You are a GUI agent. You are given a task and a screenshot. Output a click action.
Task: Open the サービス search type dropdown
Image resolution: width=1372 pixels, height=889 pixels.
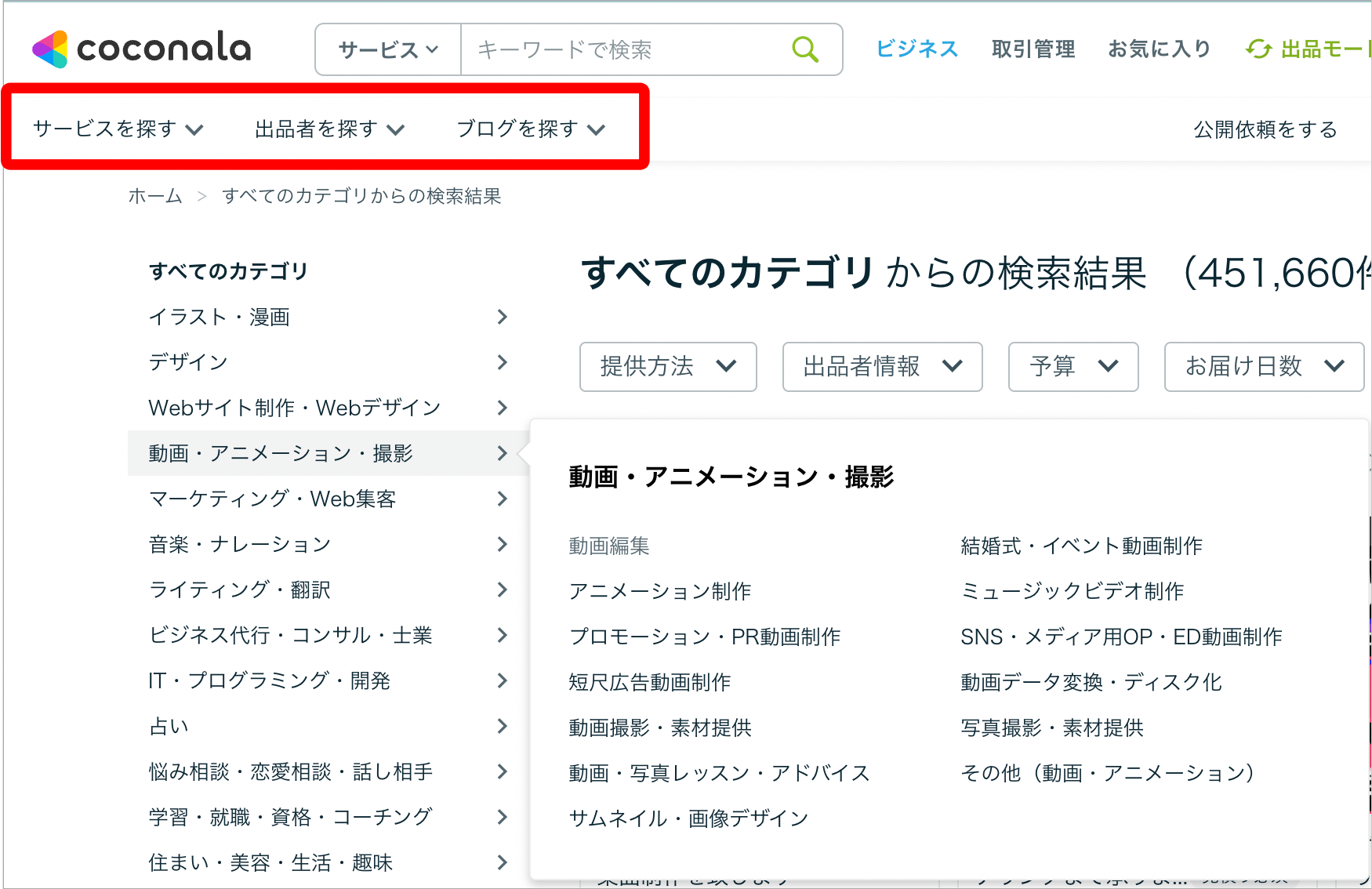coord(388,49)
